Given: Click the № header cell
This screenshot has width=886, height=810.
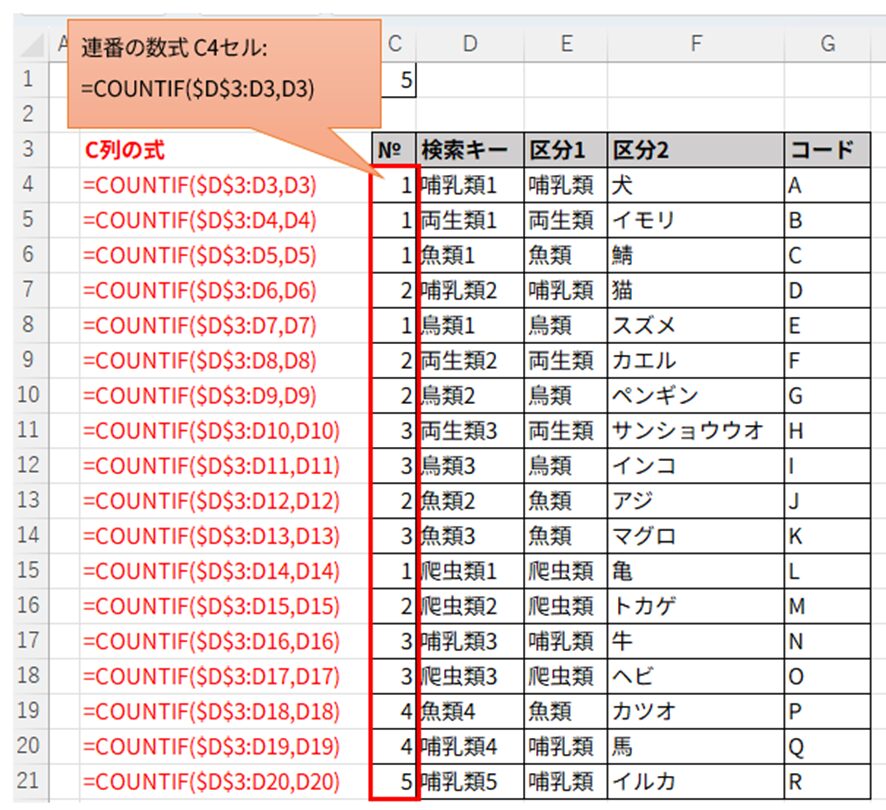Looking at the screenshot, I should pyautogui.click(x=394, y=149).
